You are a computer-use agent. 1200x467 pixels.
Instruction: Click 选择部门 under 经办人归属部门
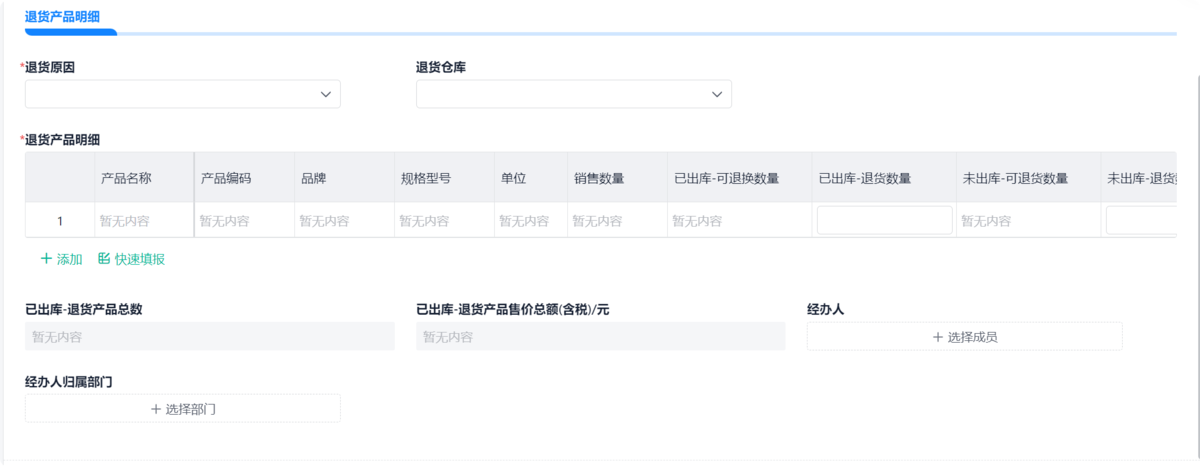[183, 409]
